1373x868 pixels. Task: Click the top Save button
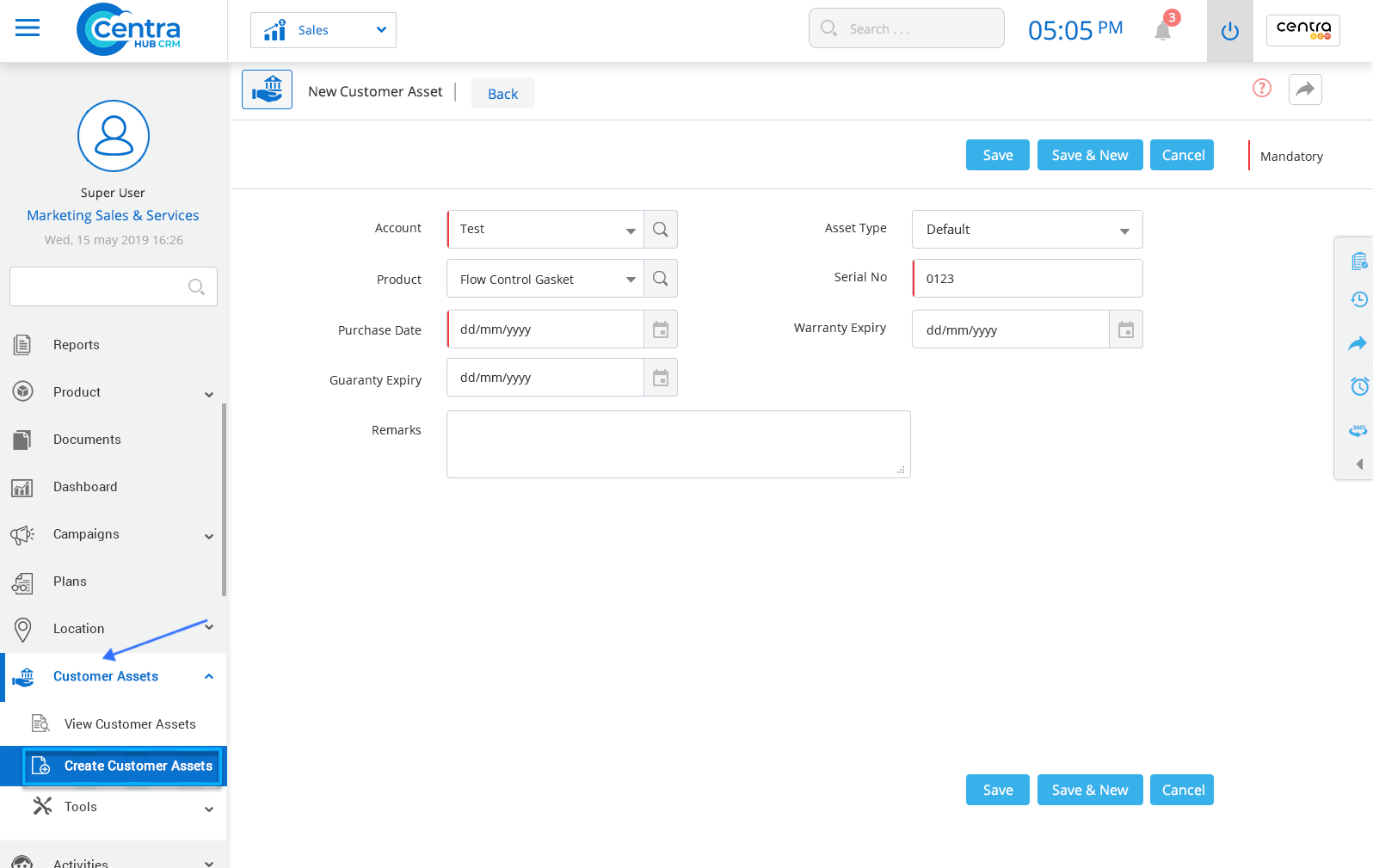coord(998,155)
